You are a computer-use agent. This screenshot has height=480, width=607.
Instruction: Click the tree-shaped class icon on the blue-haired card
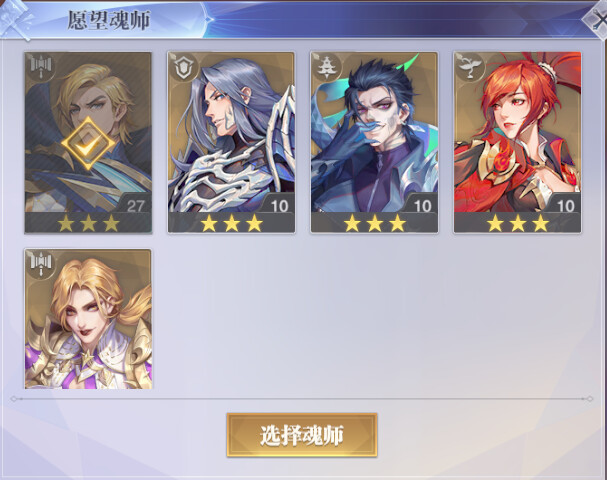[x=327, y=67]
